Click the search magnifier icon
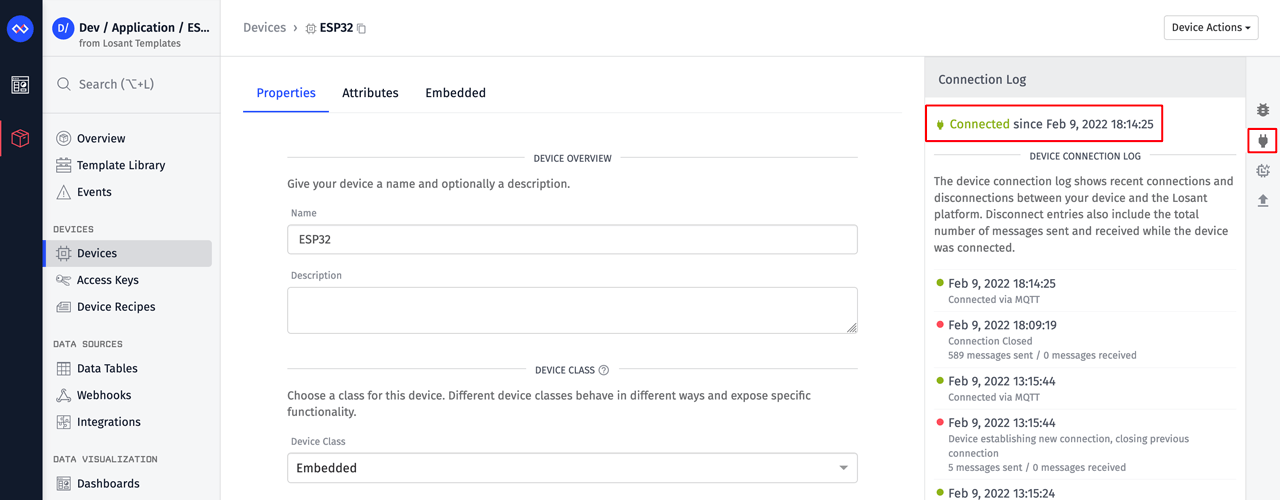The height and width of the screenshot is (500, 1280). pos(64,84)
